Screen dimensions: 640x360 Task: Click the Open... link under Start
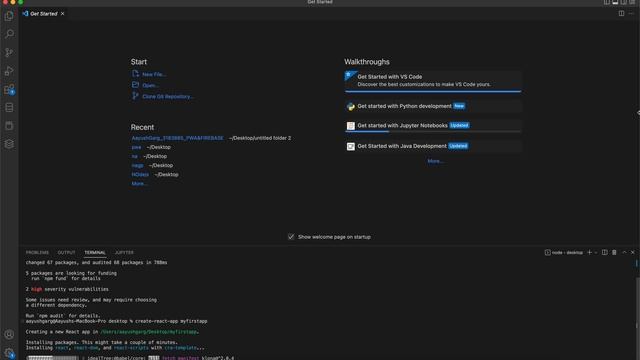click(150, 85)
